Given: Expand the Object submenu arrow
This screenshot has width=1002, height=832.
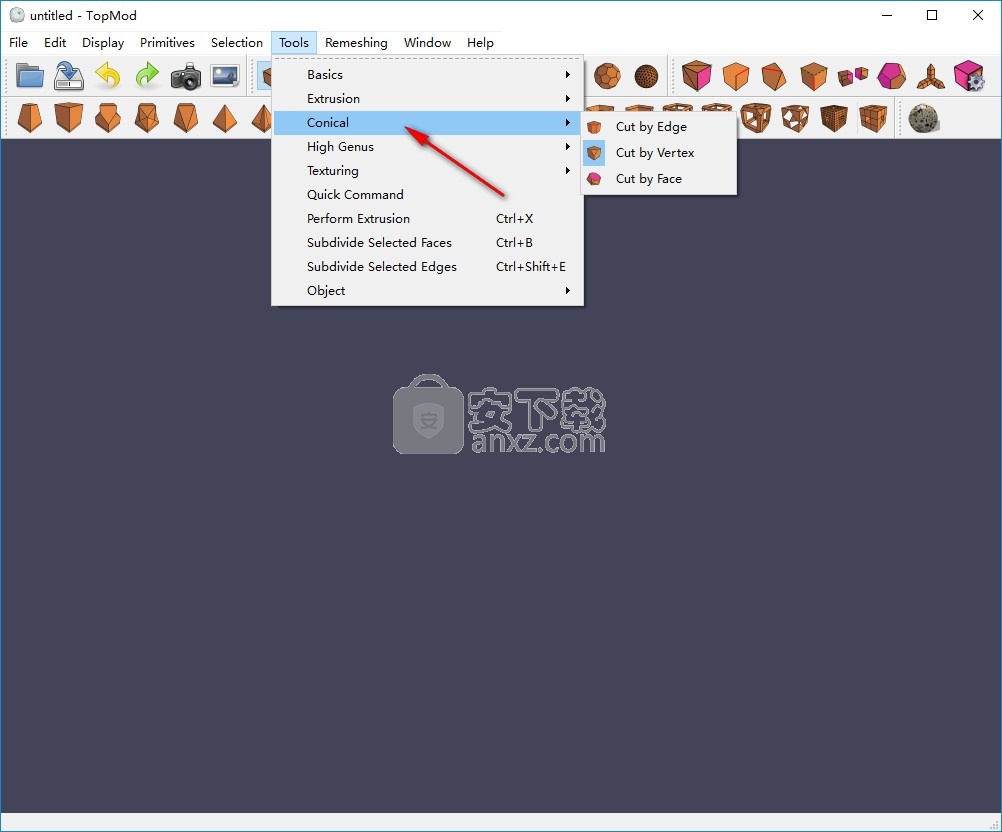Looking at the screenshot, I should pos(567,290).
